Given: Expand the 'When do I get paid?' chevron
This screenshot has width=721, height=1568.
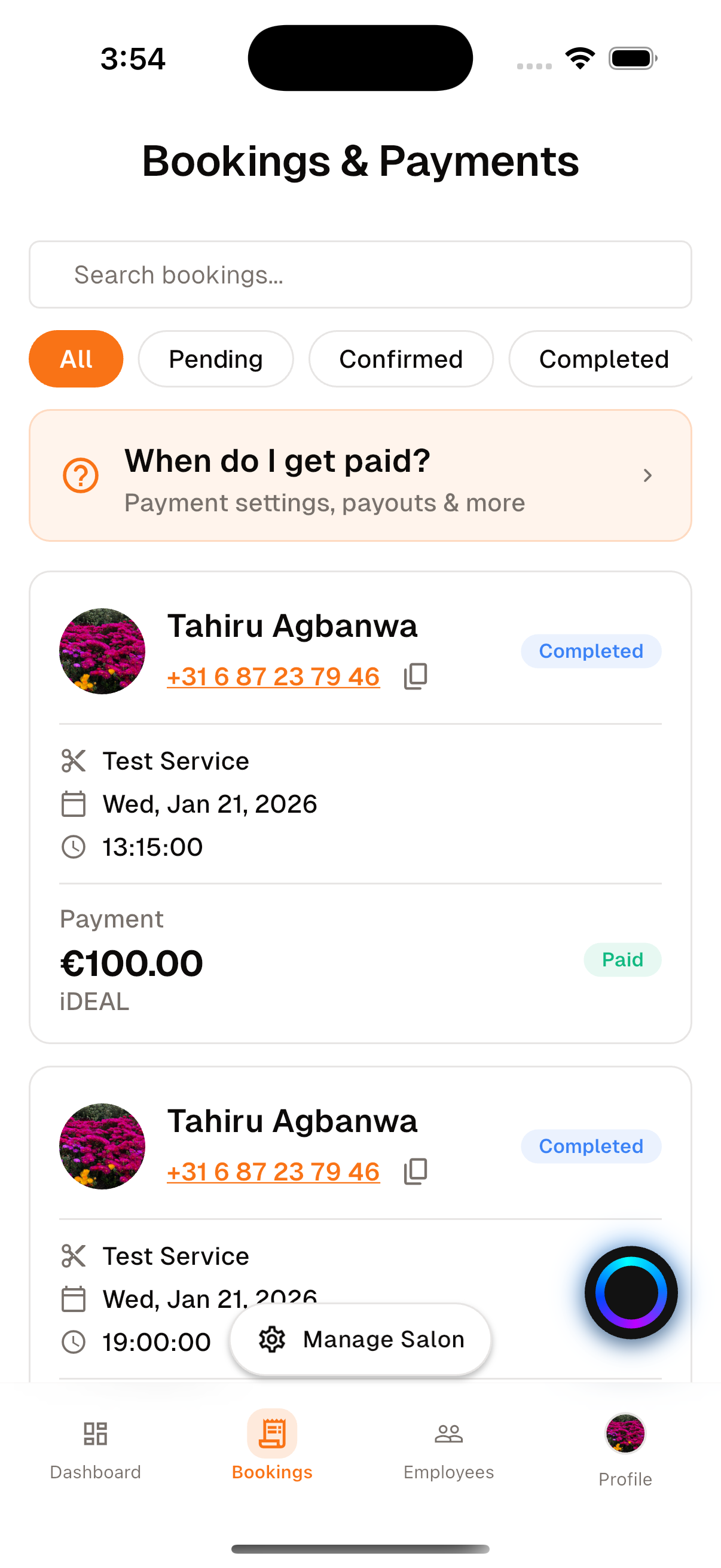Looking at the screenshot, I should [x=647, y=475].
